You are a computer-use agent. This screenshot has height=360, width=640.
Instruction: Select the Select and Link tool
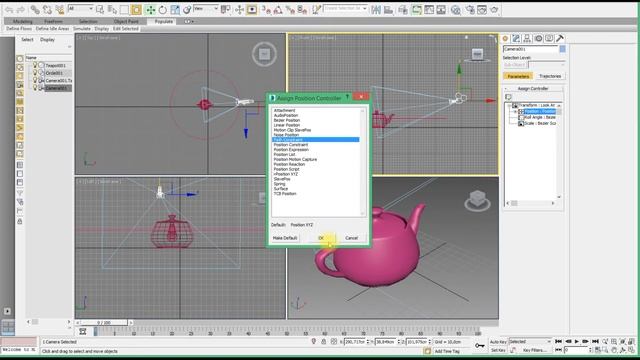coord(35,9)
